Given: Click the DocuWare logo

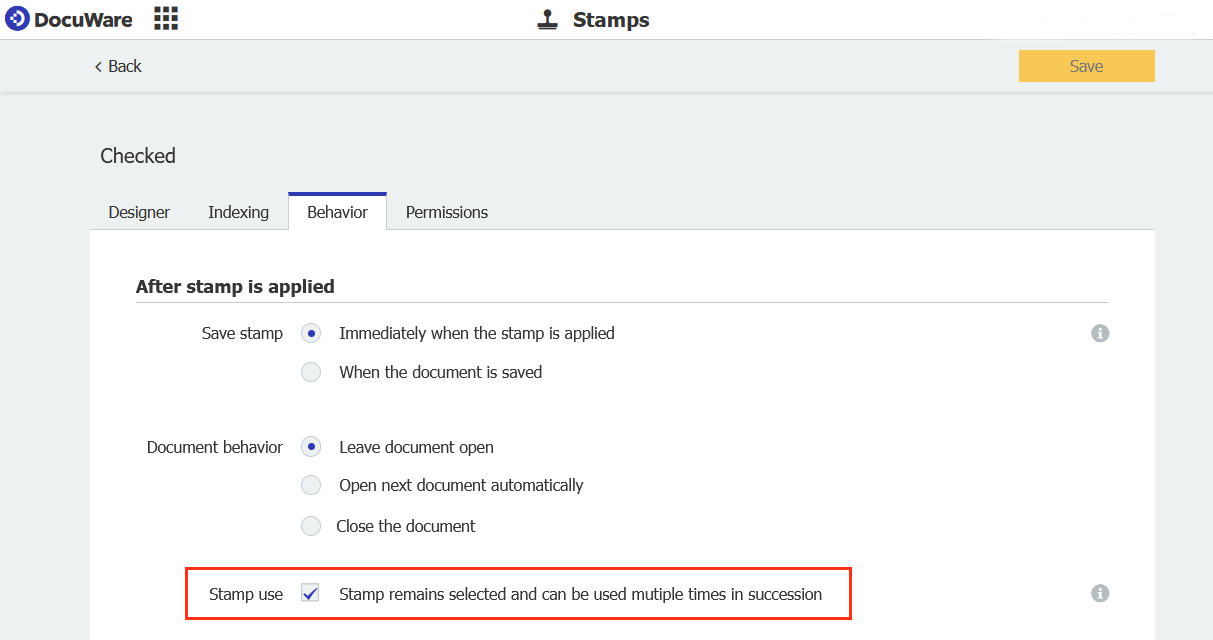Looking at the screenshot, I should click(x=68, y=18).
